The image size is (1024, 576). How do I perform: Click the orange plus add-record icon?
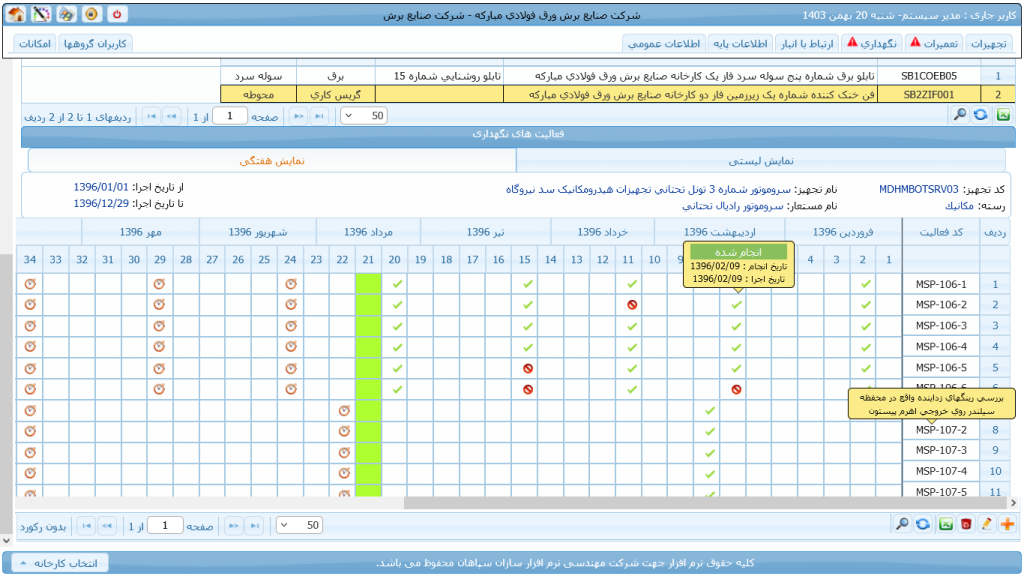click(x=1006, y=524)
